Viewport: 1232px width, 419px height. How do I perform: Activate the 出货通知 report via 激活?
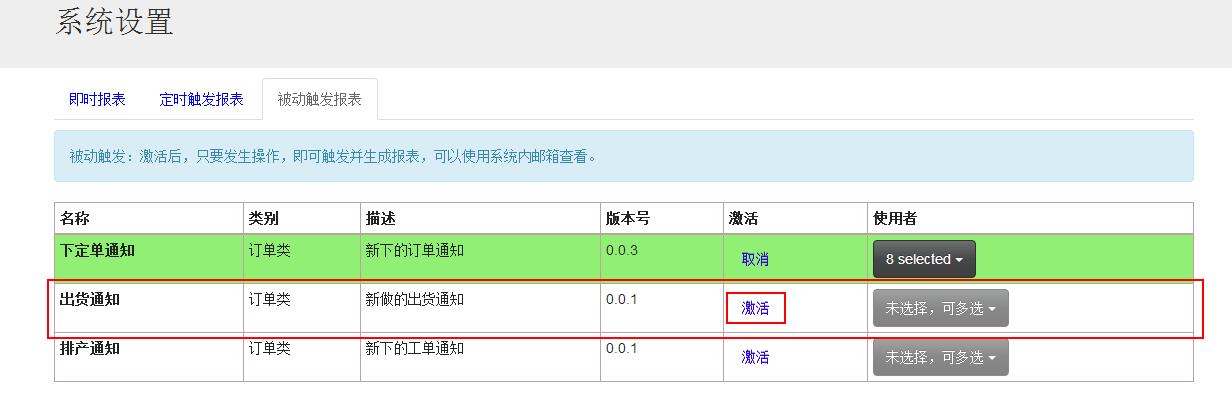coord(755,308)
